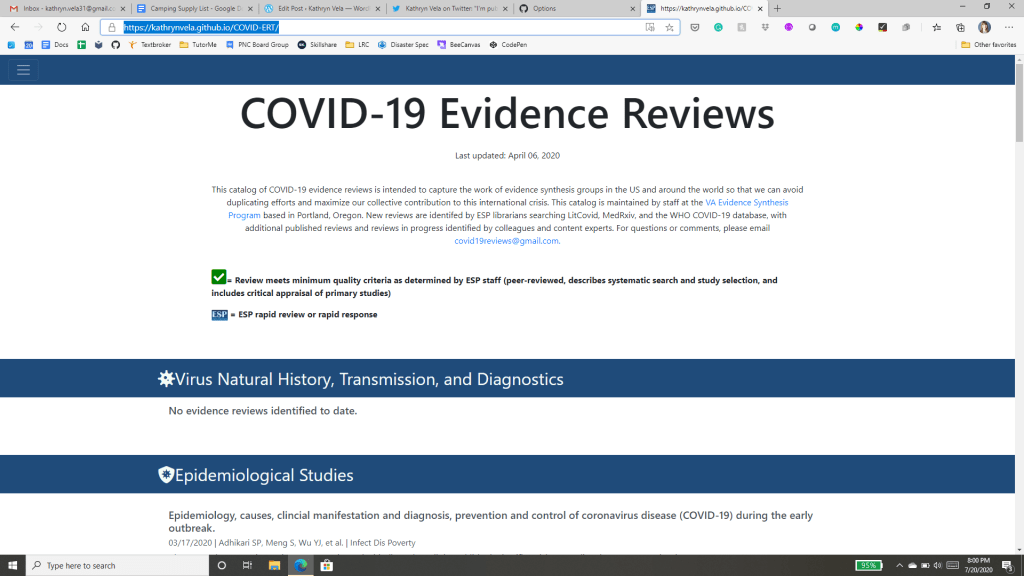Image resolution: width=1024 pixels, height=576 pixels.
Task: Open Microsoft Store from taskbar
Action: pos(326,565)
